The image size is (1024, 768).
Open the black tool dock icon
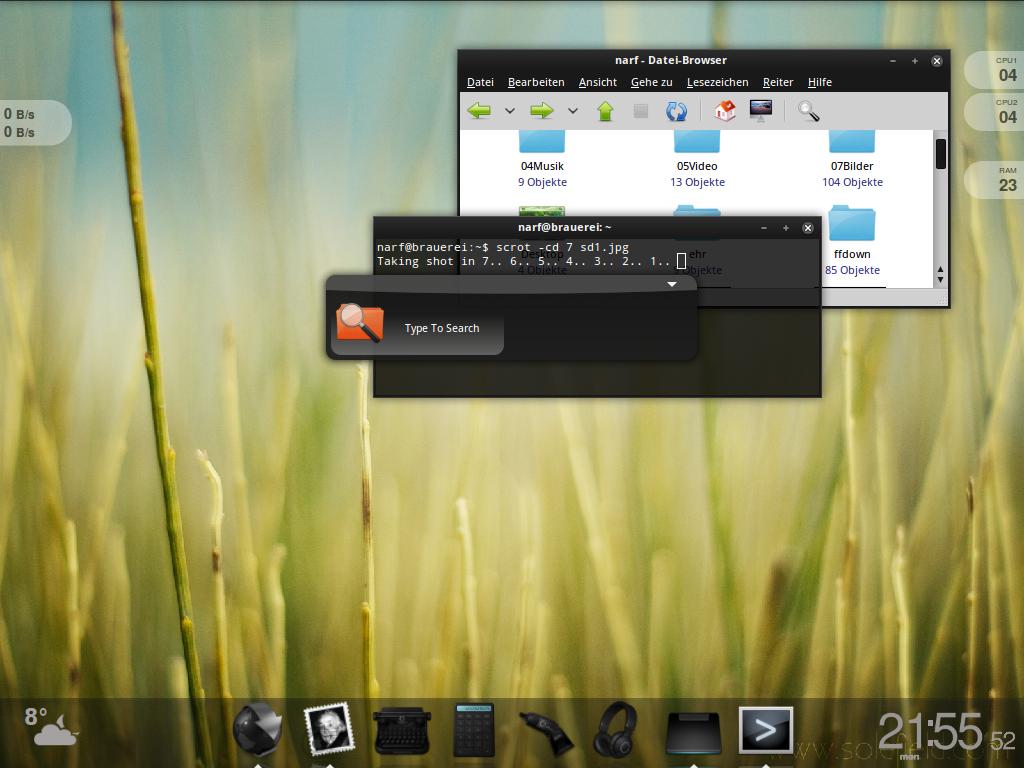pos(546,733)
